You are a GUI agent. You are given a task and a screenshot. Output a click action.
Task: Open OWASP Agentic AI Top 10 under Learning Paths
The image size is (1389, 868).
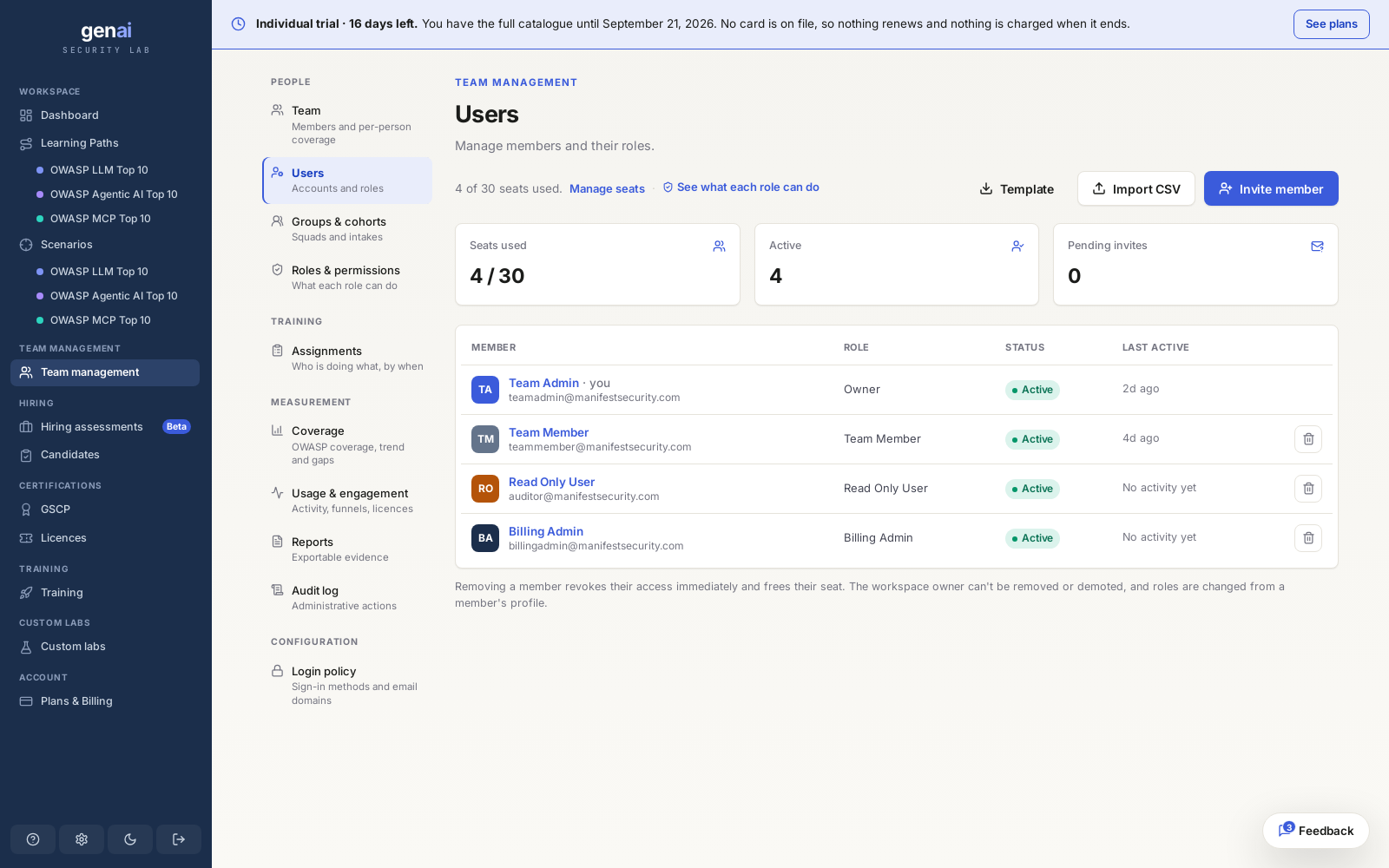(114, 194)
